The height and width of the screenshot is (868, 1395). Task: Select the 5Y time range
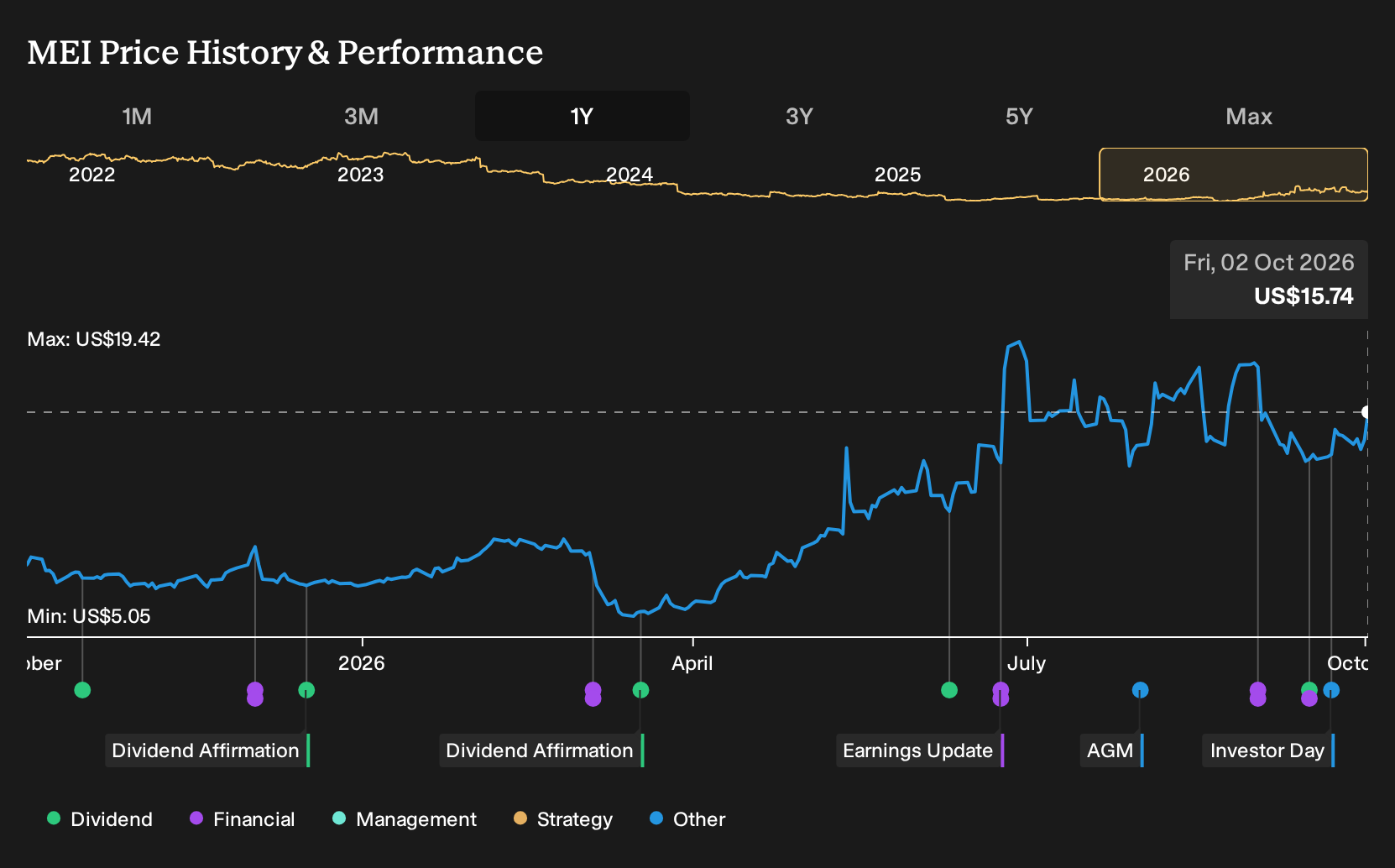click(1019, 116)
